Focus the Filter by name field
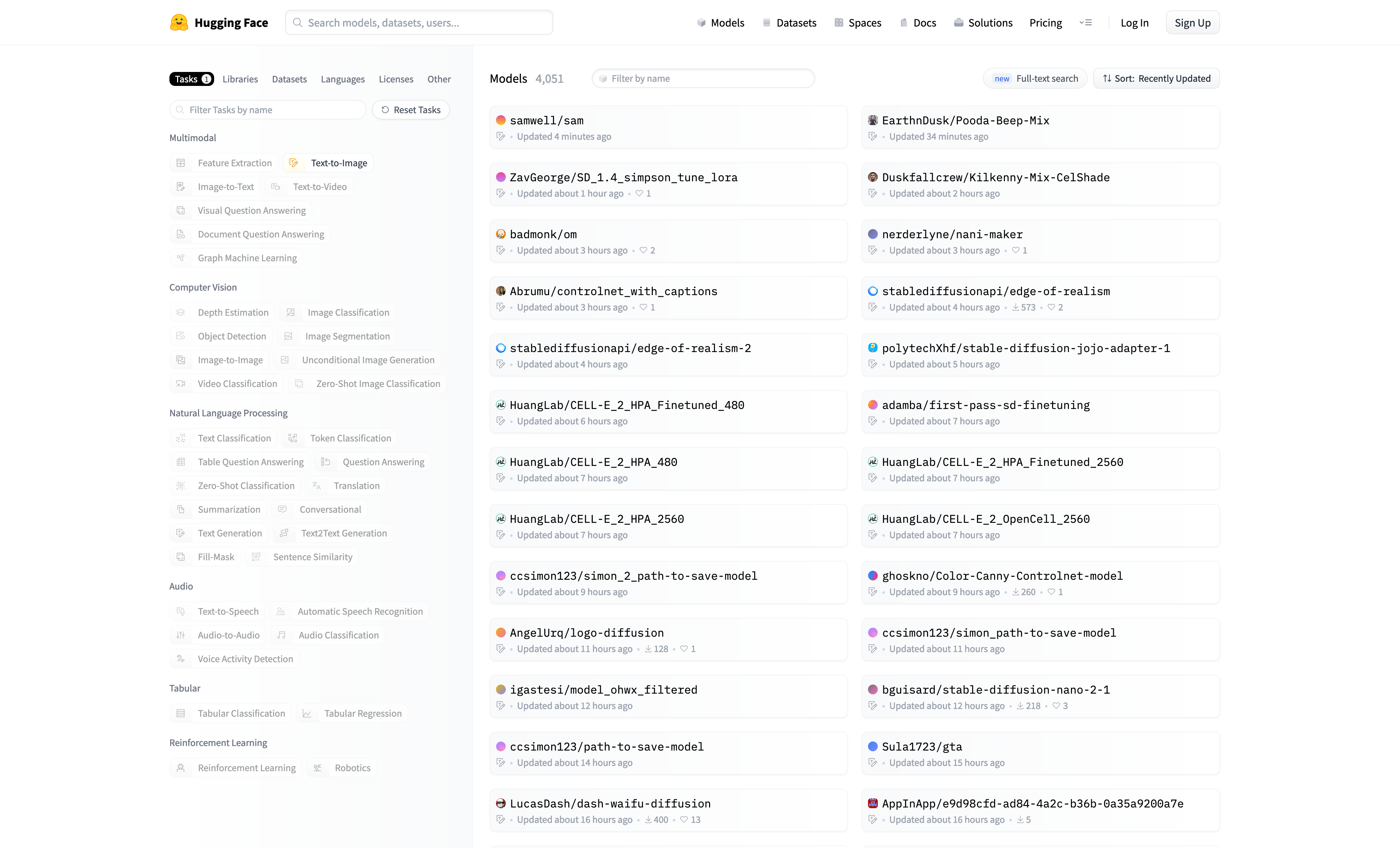Viewport: 1400px width, 848px height. click(703, 78)
